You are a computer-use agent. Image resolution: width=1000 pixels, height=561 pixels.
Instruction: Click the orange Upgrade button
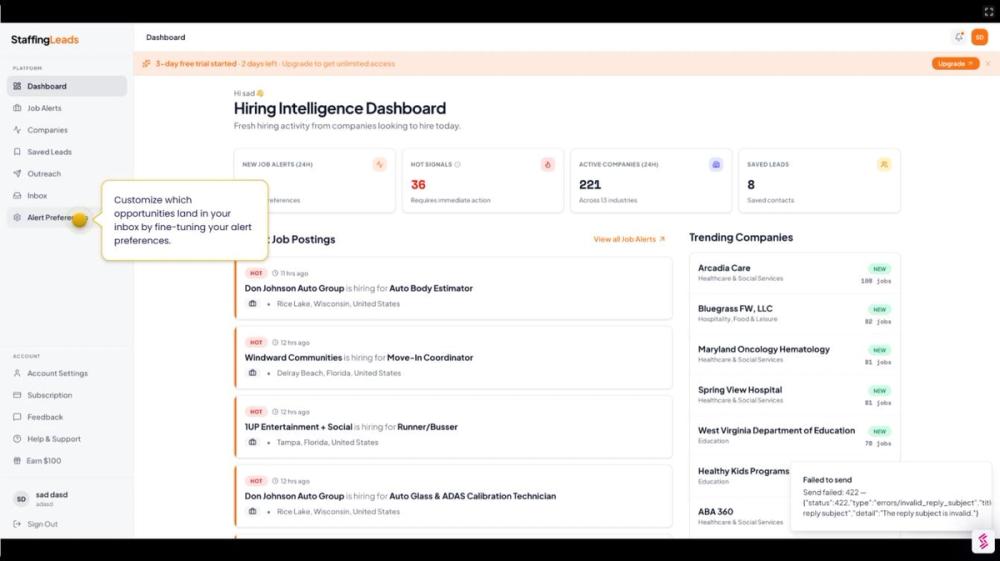(955, 64)
